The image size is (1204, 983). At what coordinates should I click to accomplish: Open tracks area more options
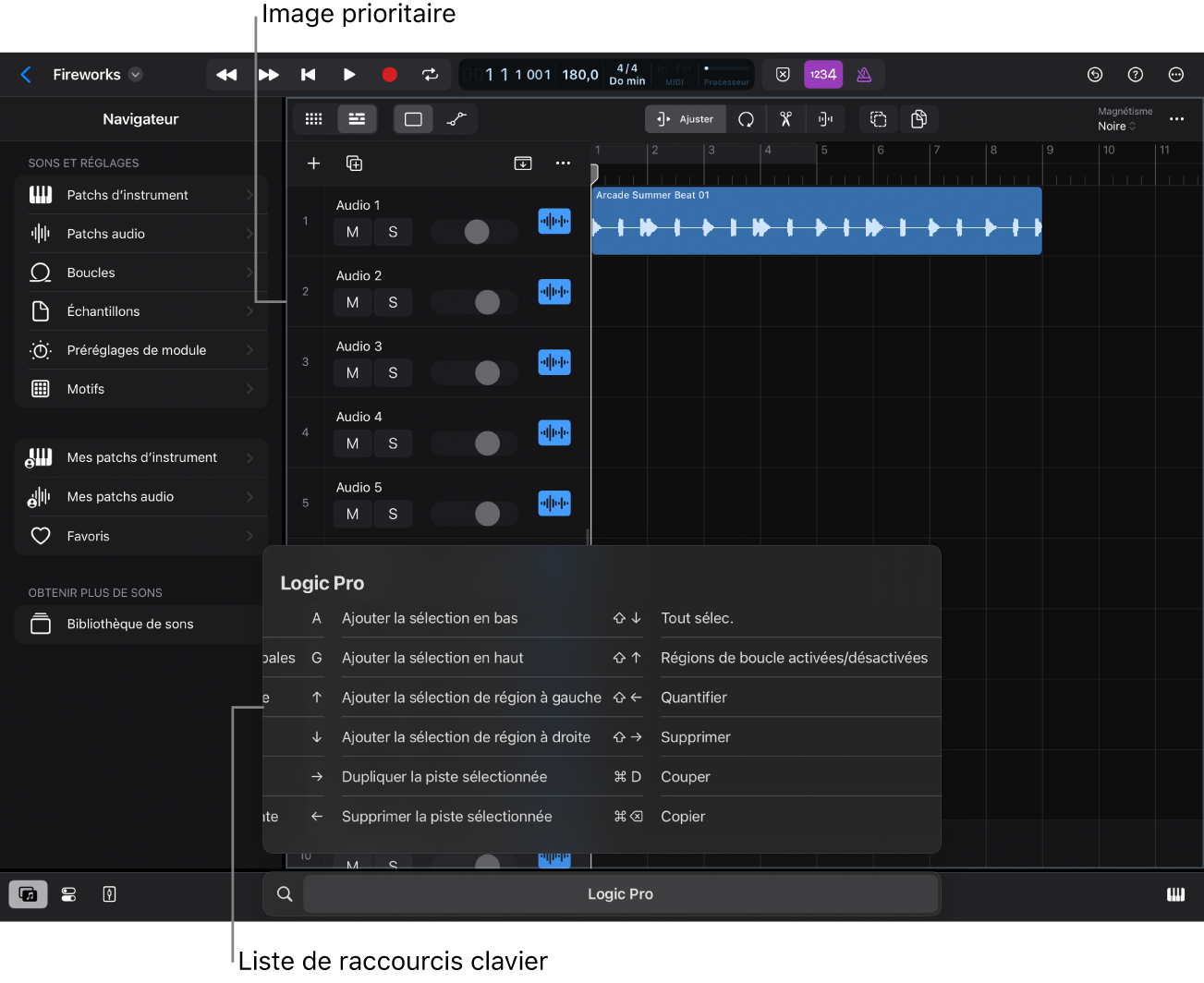[1176, 119]
